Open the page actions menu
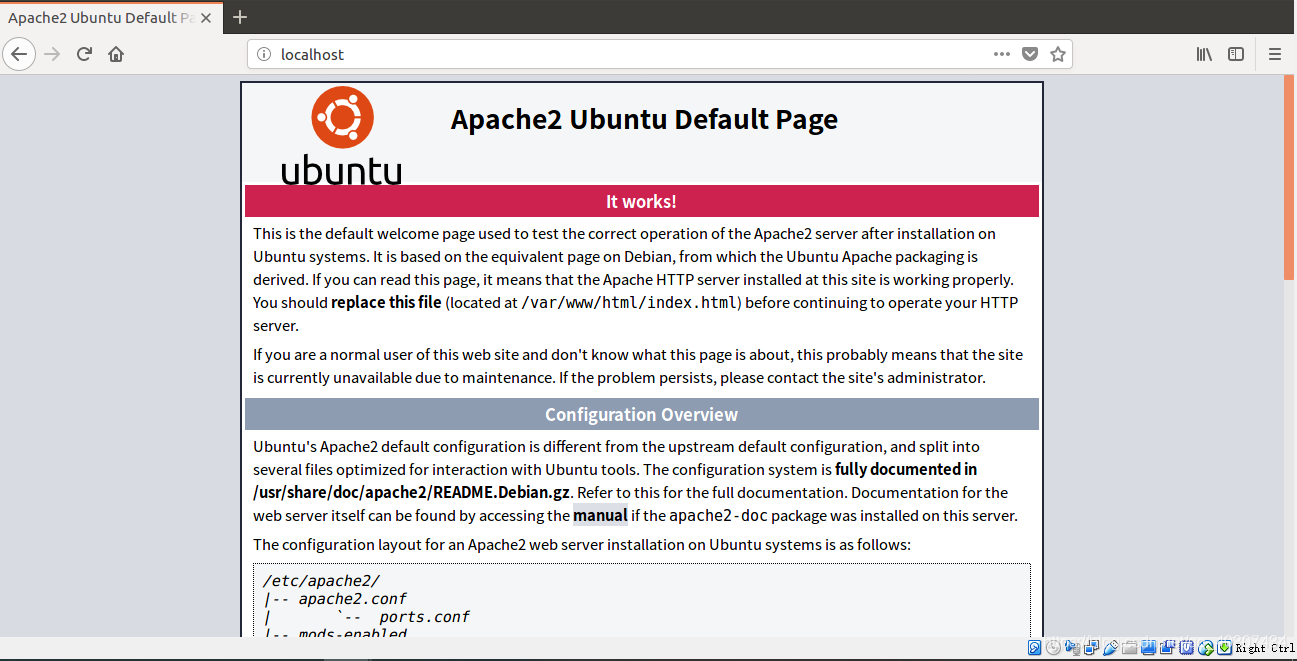Image resolution: width=1297 pixels, height=661 pixels. click(x=1001, y=53)
